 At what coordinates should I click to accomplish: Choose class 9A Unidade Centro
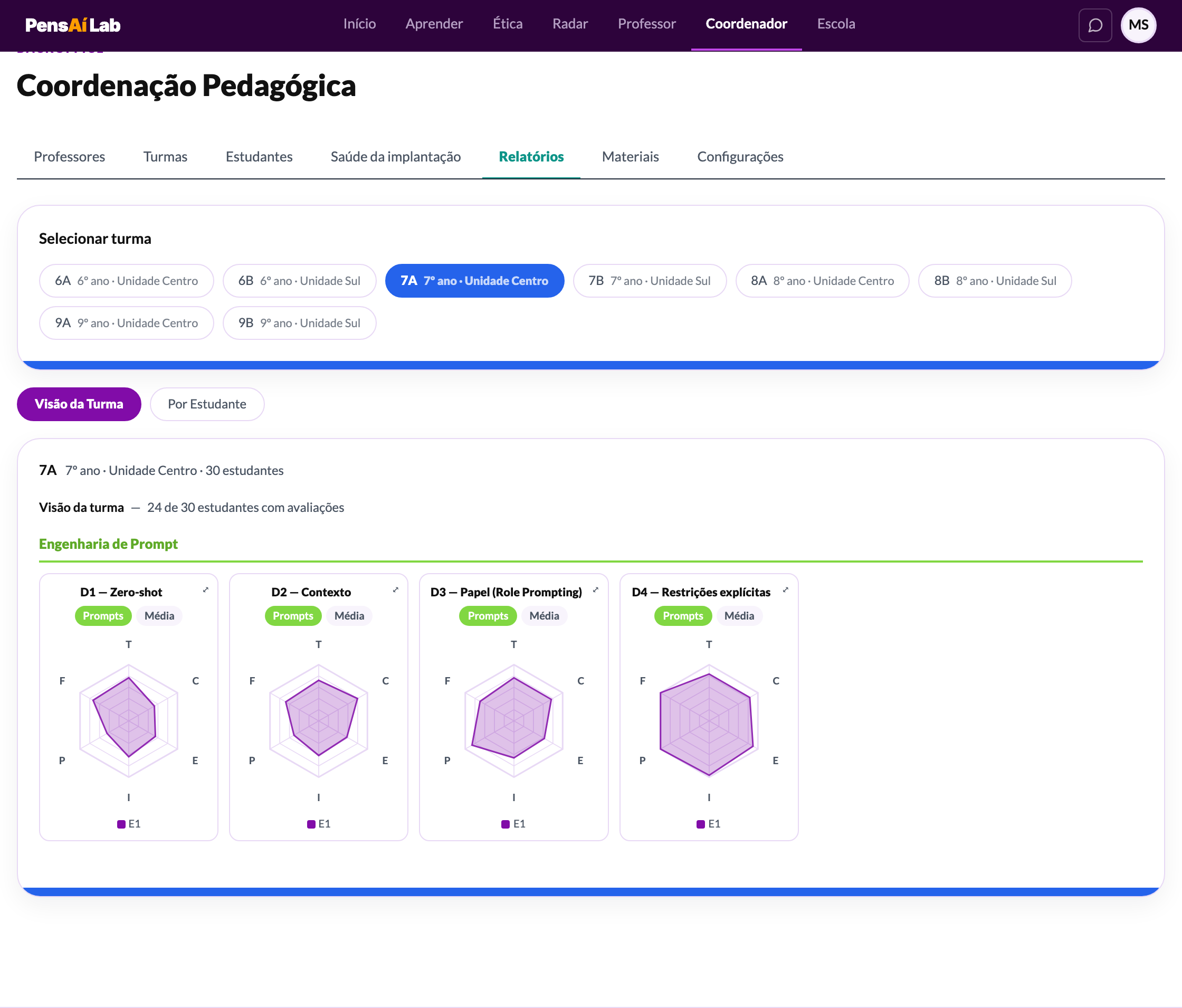[x=126, y=323]
